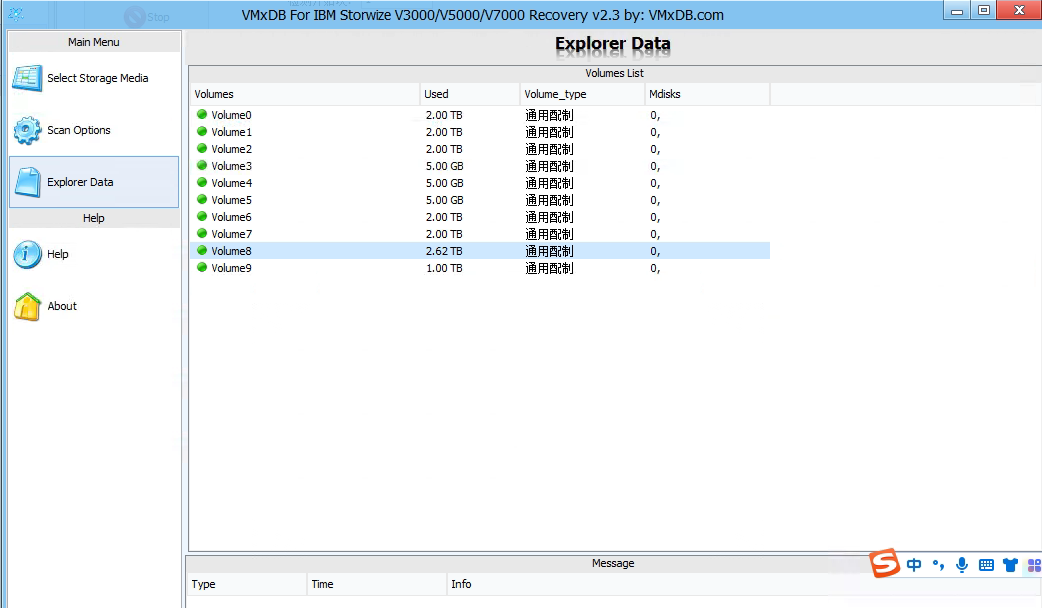
Task: Click the 2.00 TB used value for Volume7
Action: [x=444, y=234]
